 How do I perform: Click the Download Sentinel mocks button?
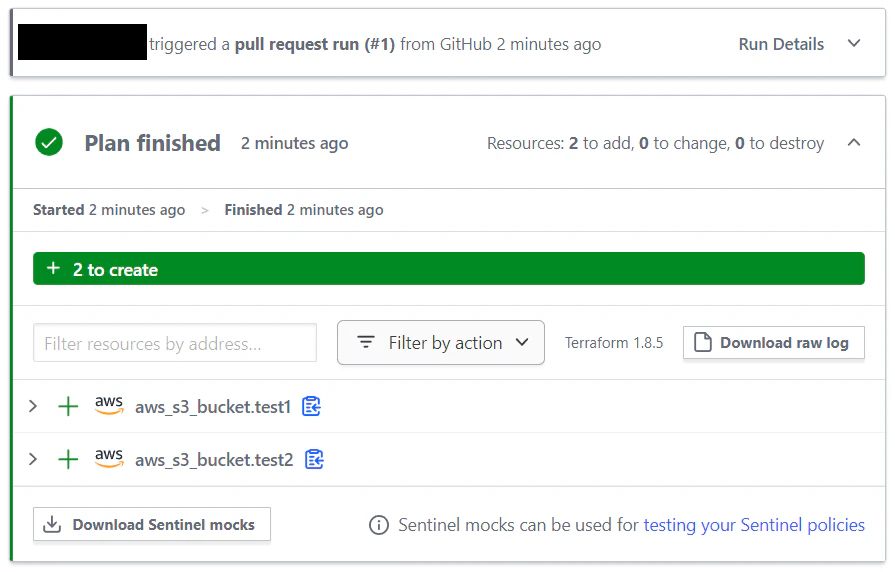click(x=152, y=524)
